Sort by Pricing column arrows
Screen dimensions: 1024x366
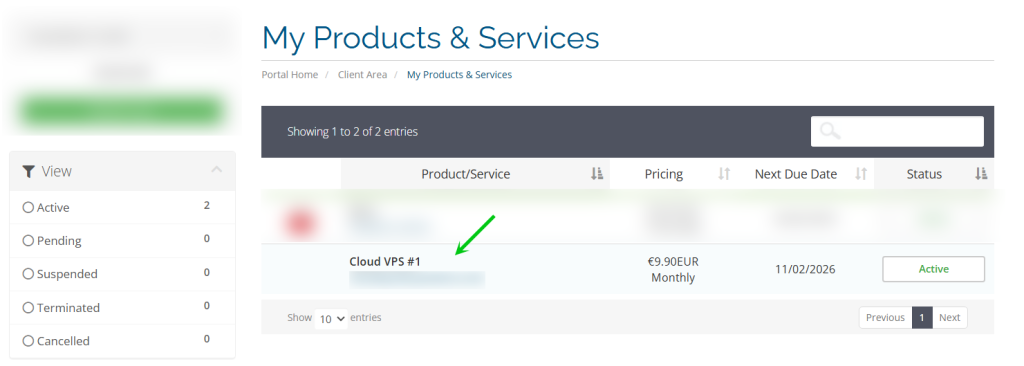click(x=724, y=174)
